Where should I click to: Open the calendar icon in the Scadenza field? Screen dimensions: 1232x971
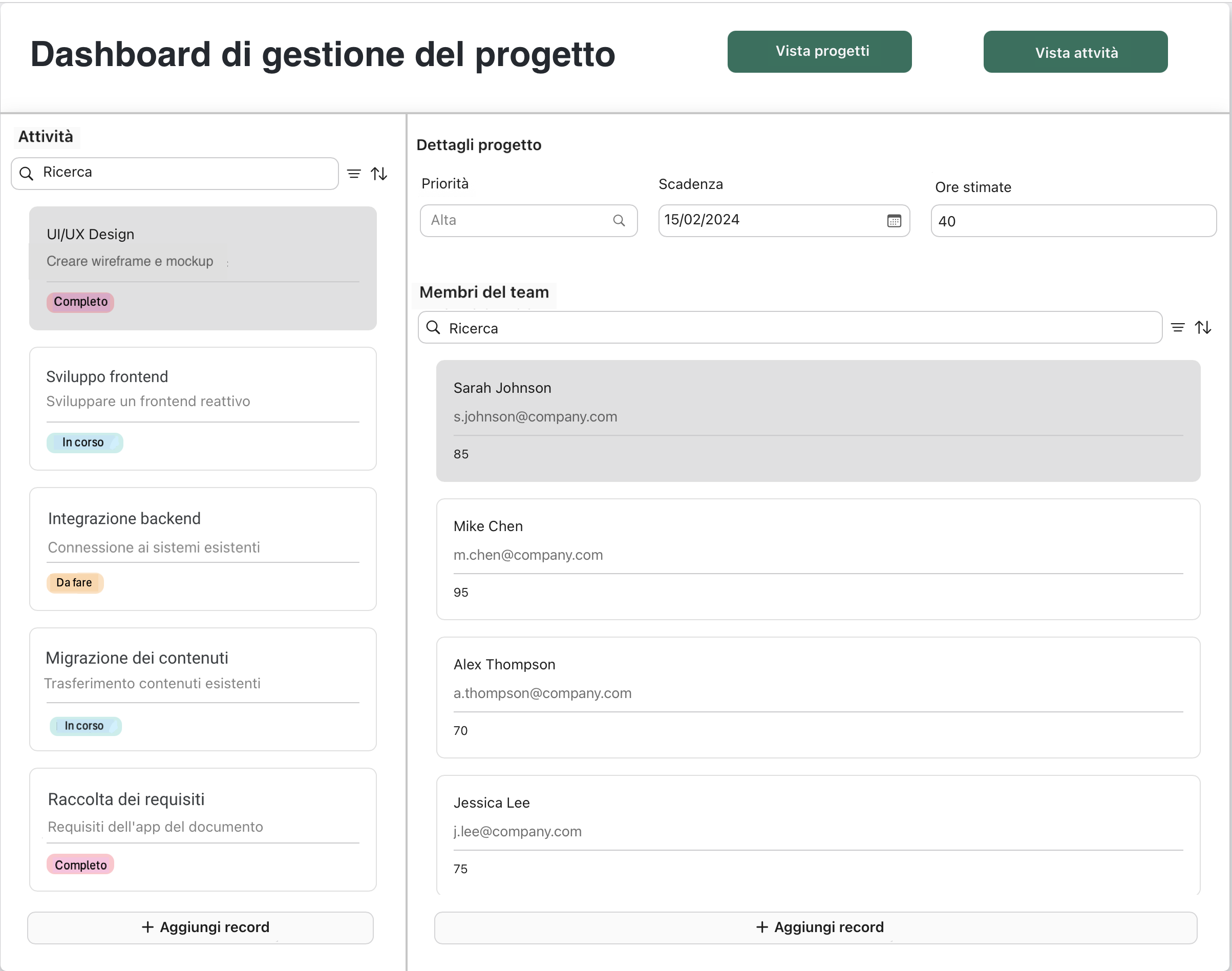[894, 221]
